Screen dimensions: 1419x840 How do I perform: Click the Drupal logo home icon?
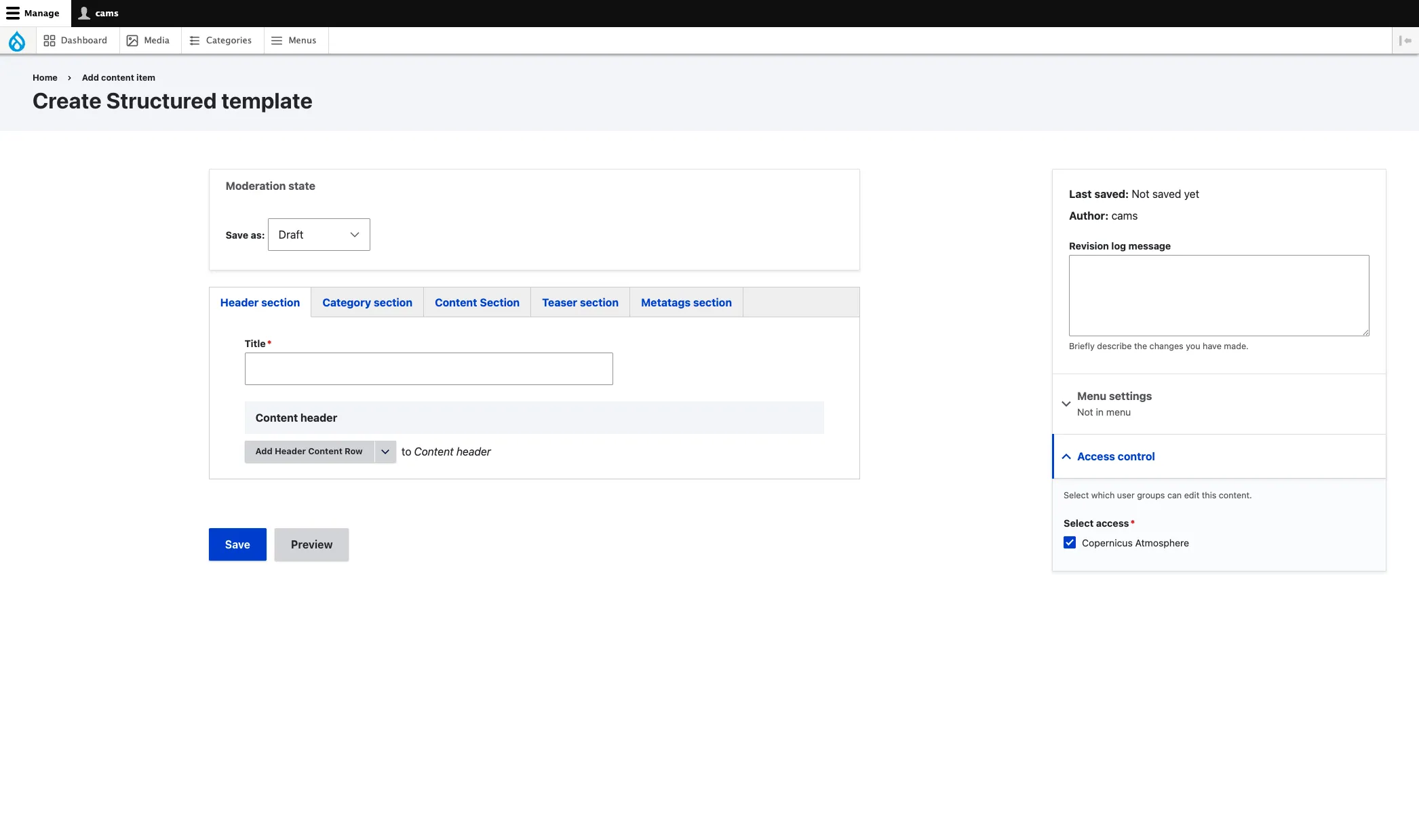click(17, 41)
